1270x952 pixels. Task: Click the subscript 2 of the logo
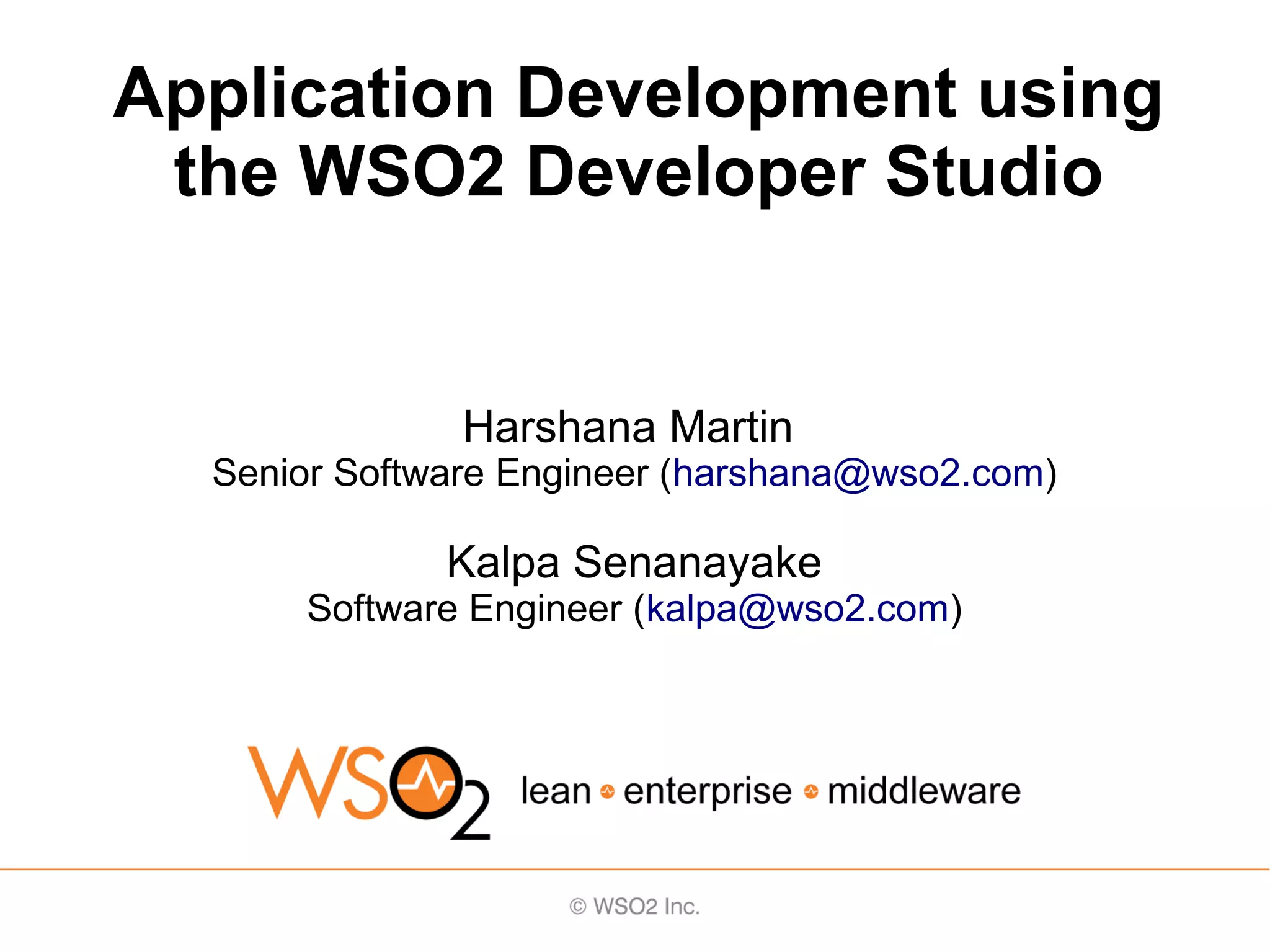tap(470, 811)
